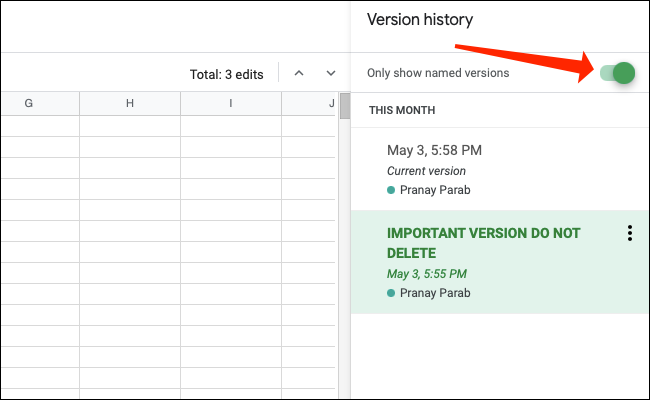Toggle off Only show named versions switch
The height and width of the screenshot is (400, 650).
coord(618,73)
